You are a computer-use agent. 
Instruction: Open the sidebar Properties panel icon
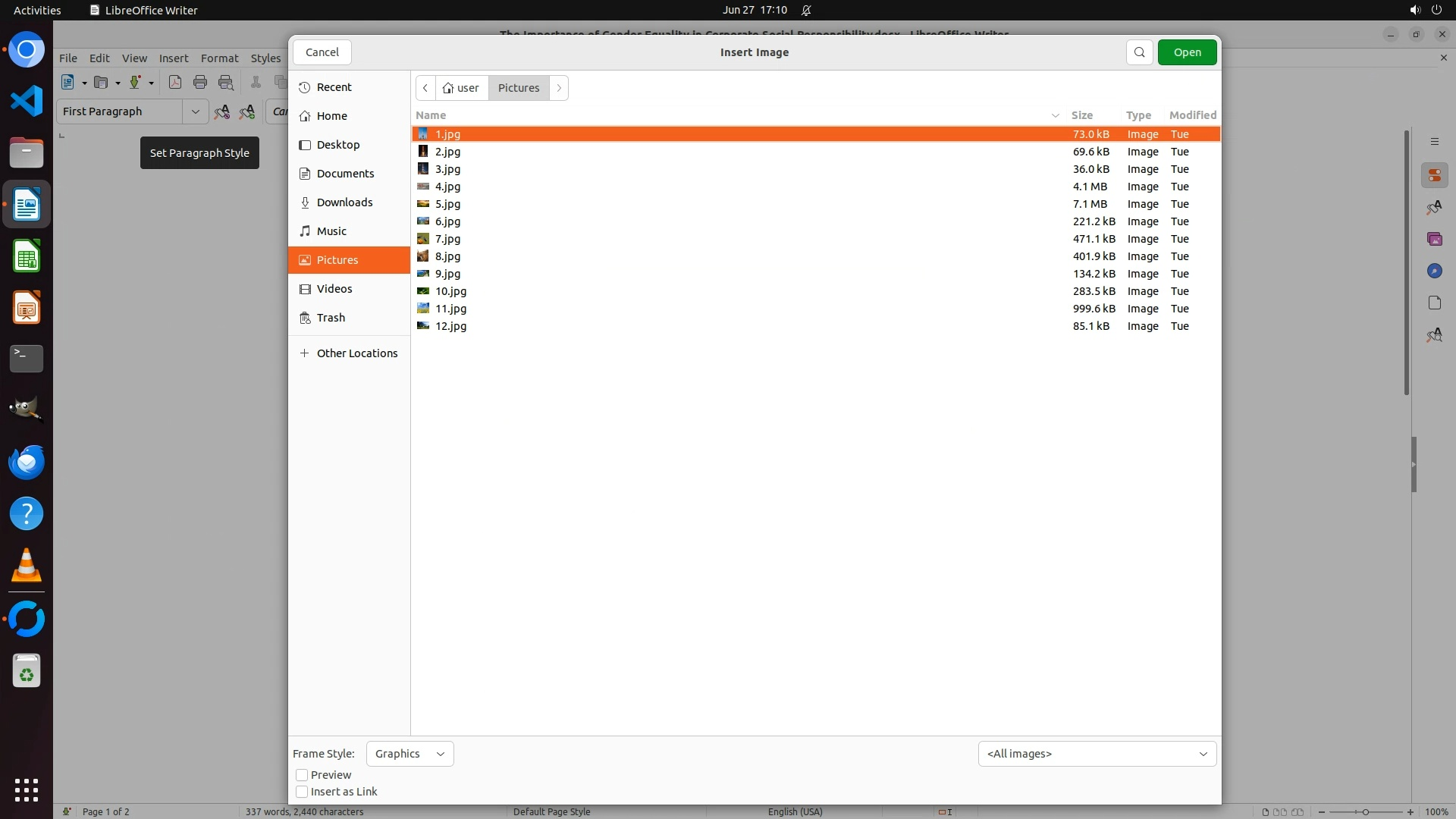click(x=1434, y=176)
